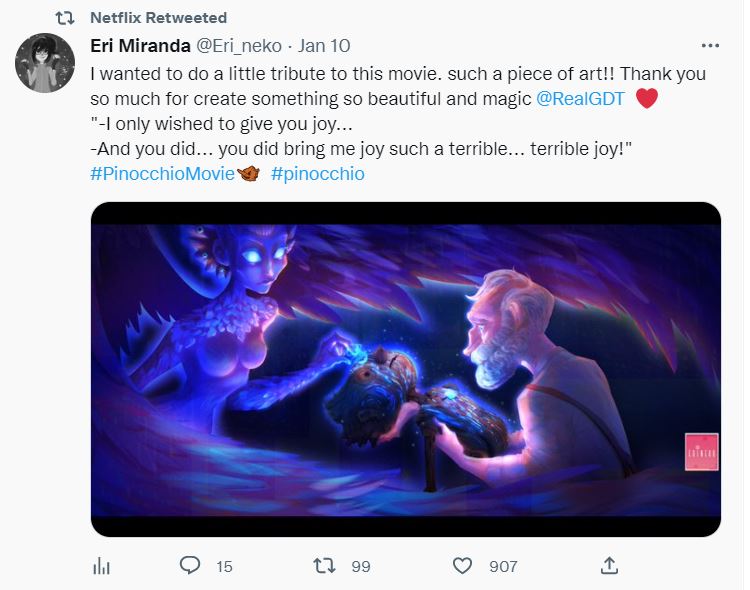750x590 pixels.
Task: Open the "Eri Miranda" display name link
Action: tap(140, 46)
